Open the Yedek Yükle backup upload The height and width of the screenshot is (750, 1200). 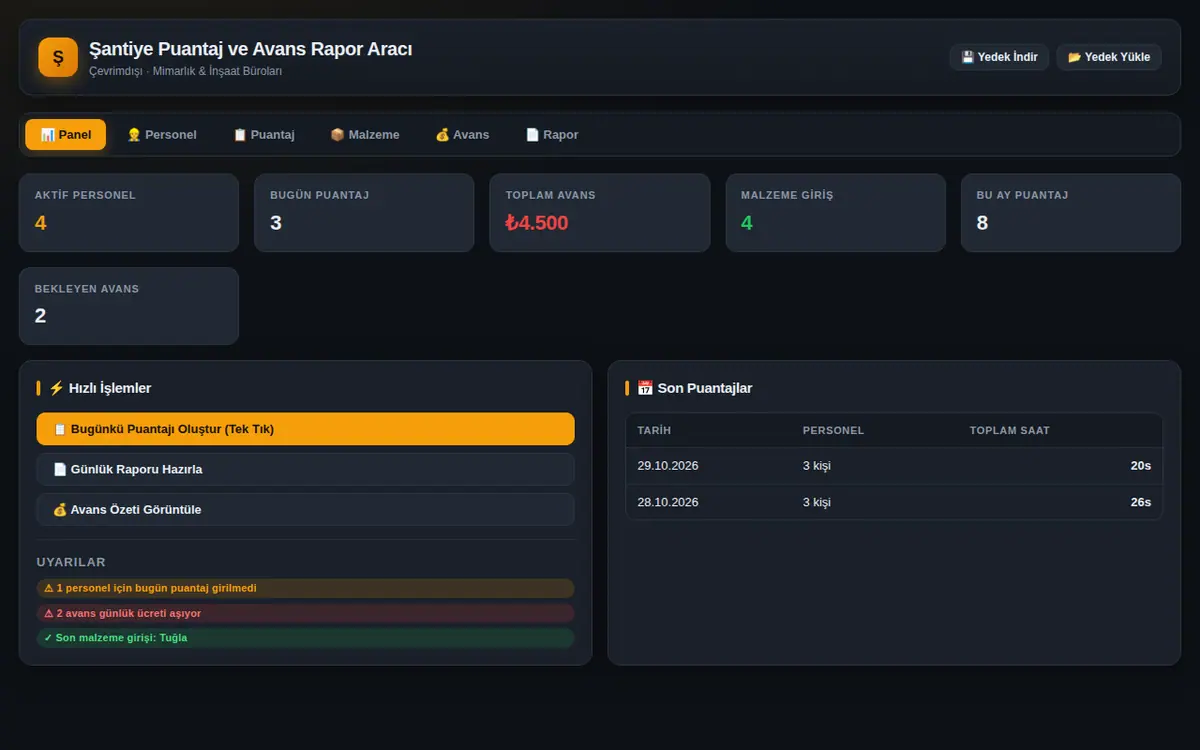click(x=1109, y=57)
